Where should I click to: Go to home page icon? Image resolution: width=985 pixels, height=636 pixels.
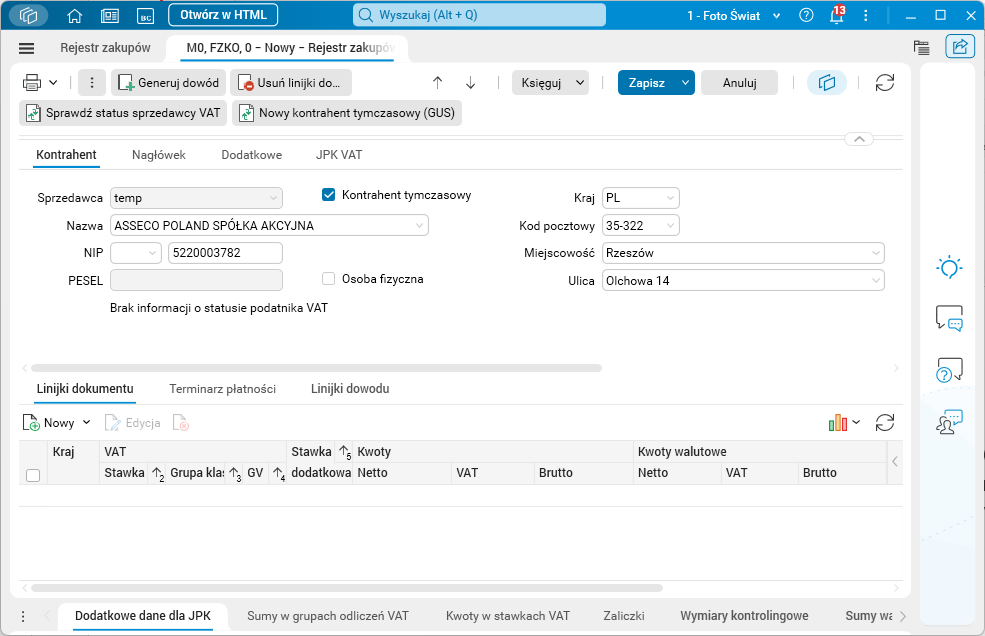click(75, 16)
